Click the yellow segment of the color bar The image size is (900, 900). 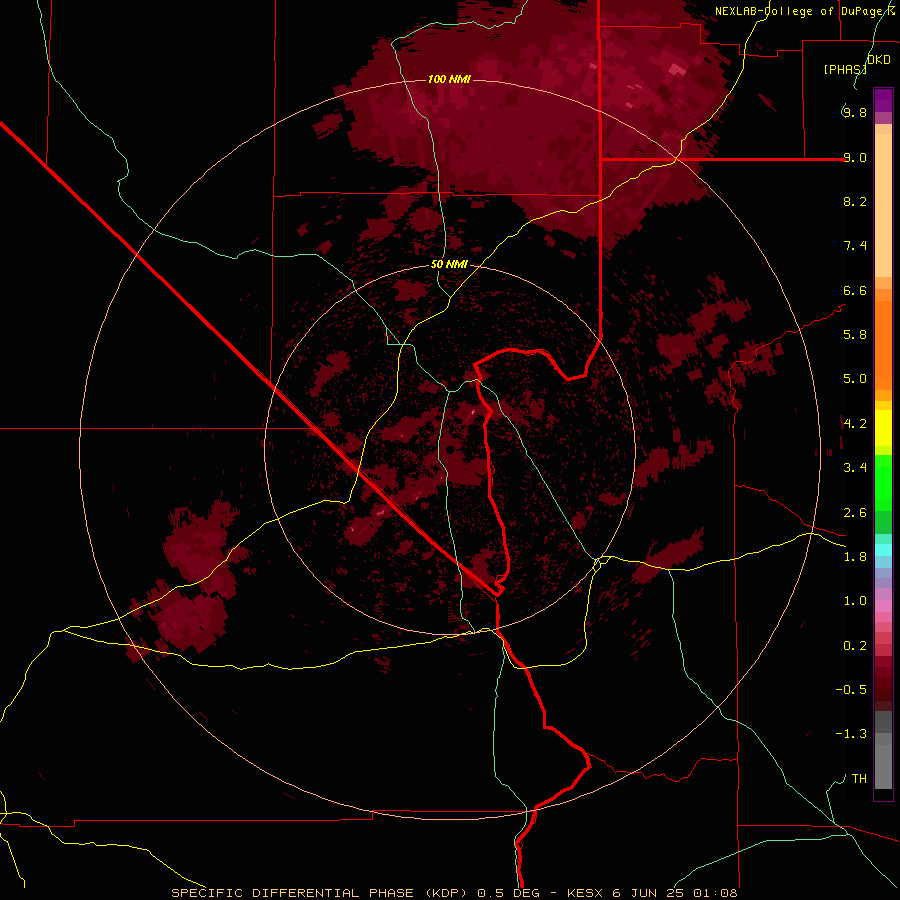883,428
